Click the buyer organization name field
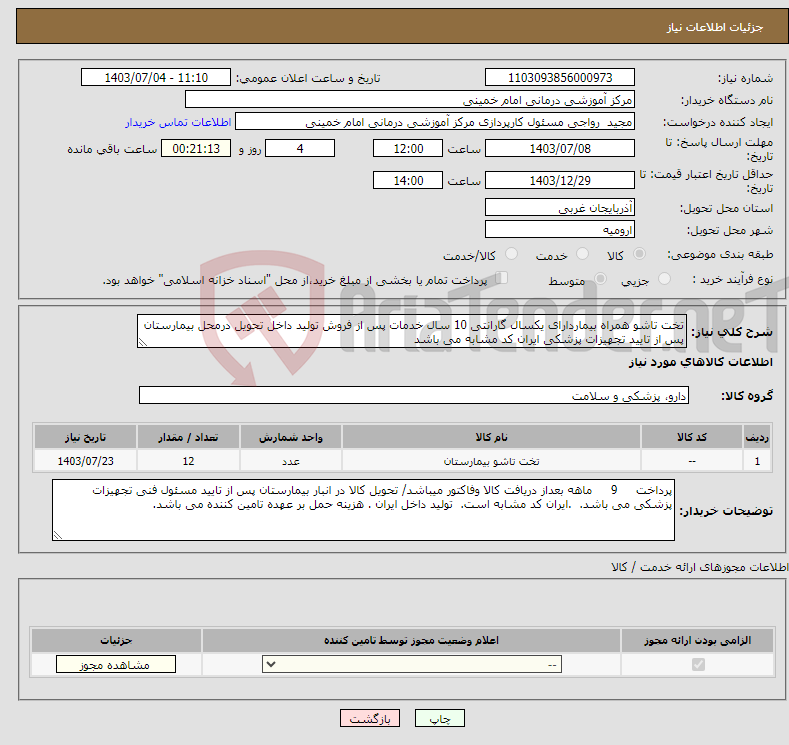This screenshot has height=745, width=789. (x=410, y=100)
